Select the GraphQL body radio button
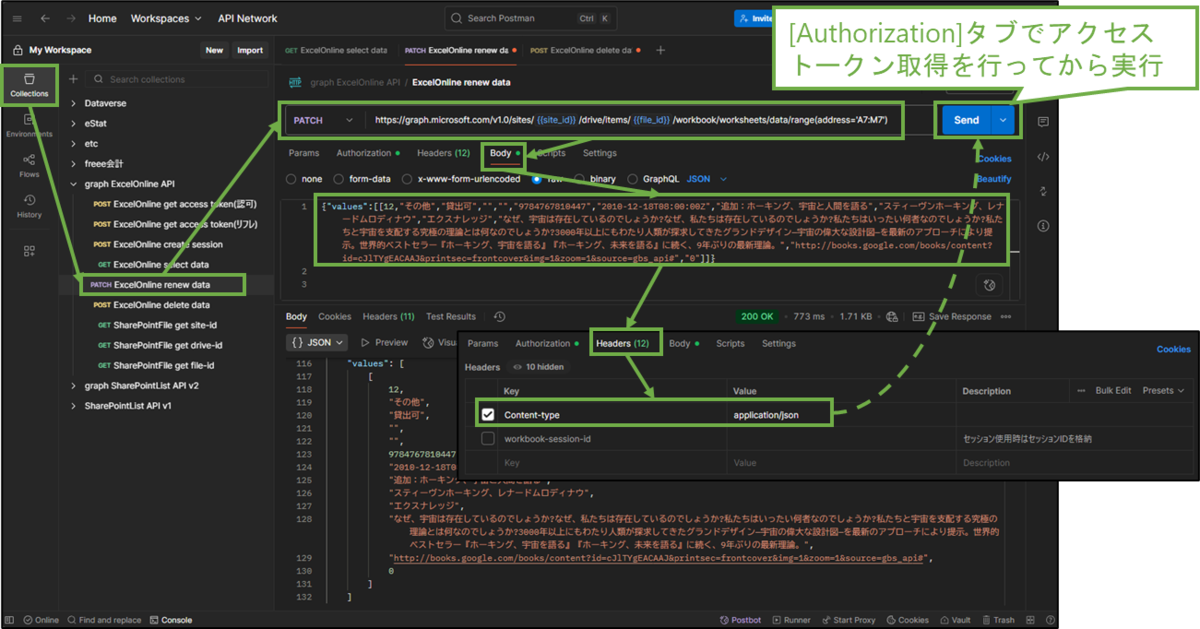 coord(633,179)
